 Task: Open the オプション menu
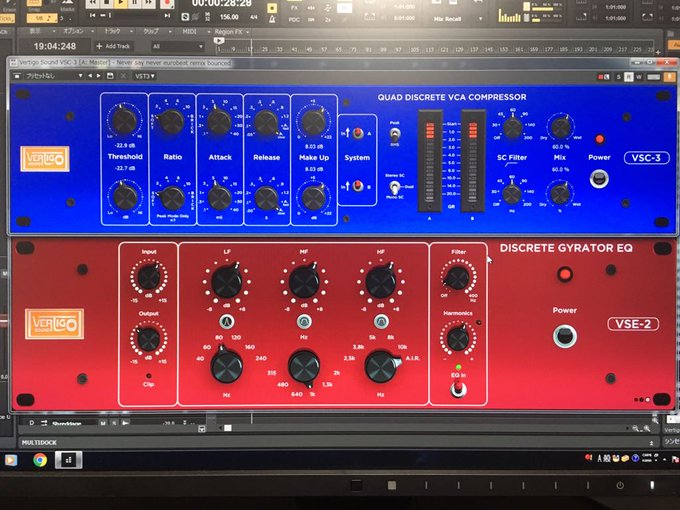(77, 31)
